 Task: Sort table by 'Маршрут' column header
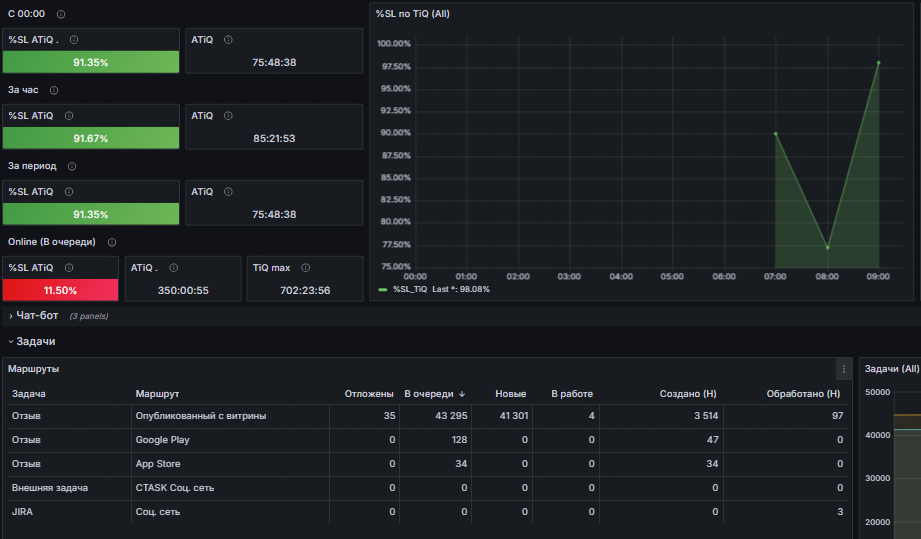157,394
